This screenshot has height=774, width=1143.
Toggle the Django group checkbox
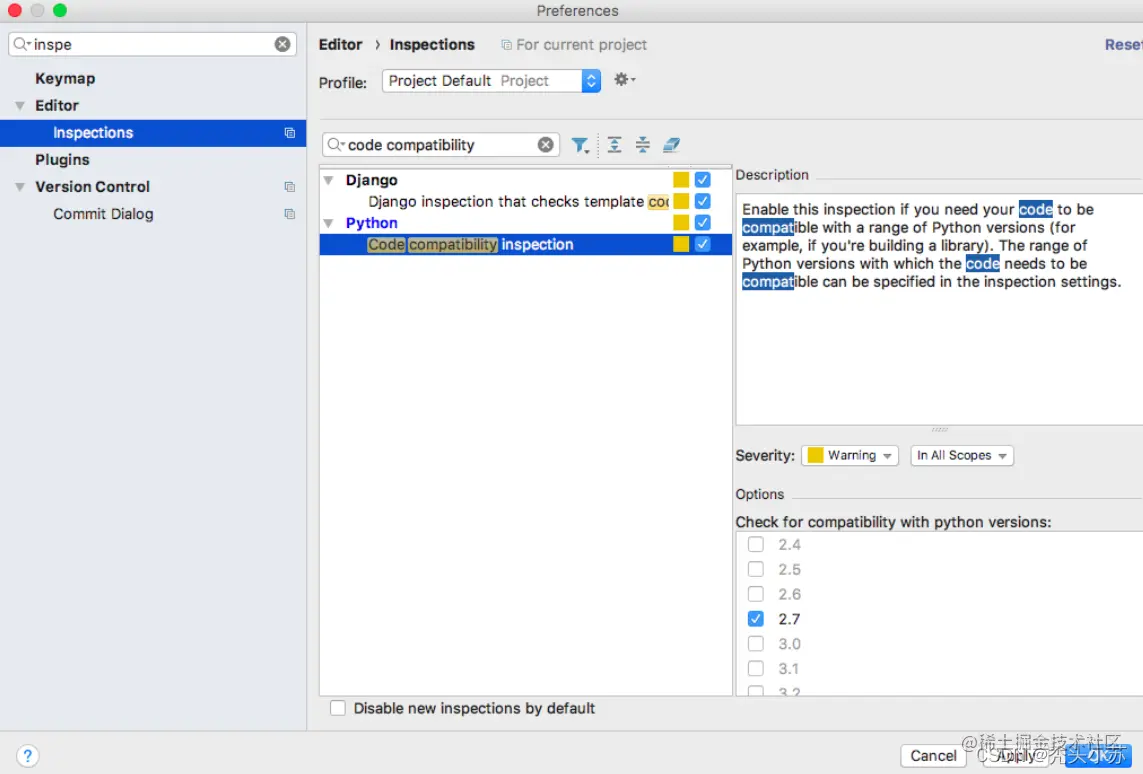click(703, 179)
